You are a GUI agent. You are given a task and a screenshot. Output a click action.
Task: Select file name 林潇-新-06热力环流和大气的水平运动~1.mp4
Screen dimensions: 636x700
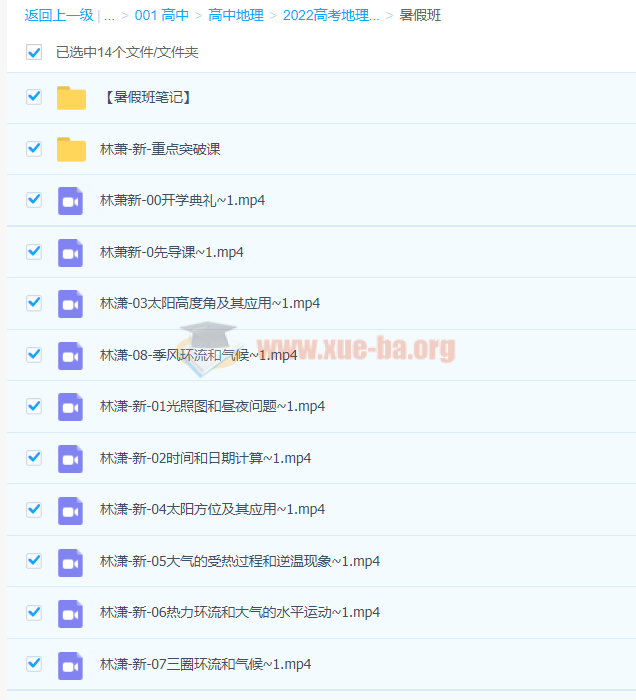(x=240, y=612)
